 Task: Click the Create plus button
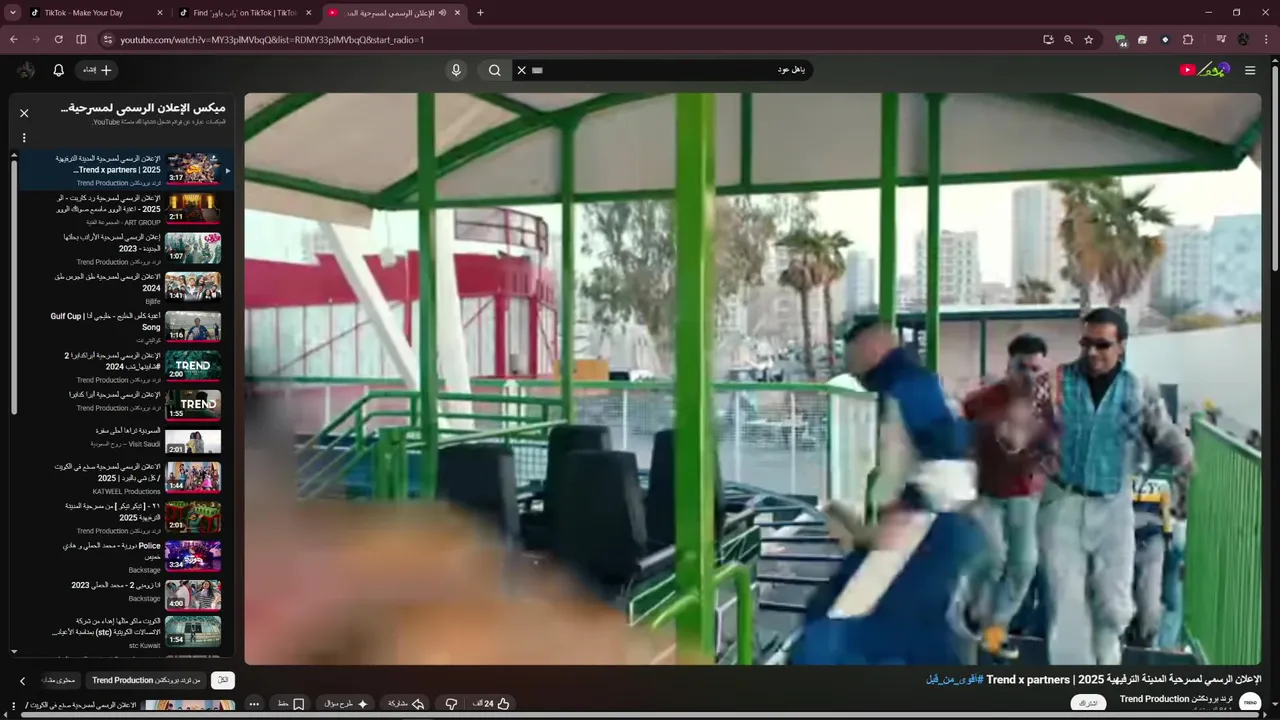[x=98, y=70]
